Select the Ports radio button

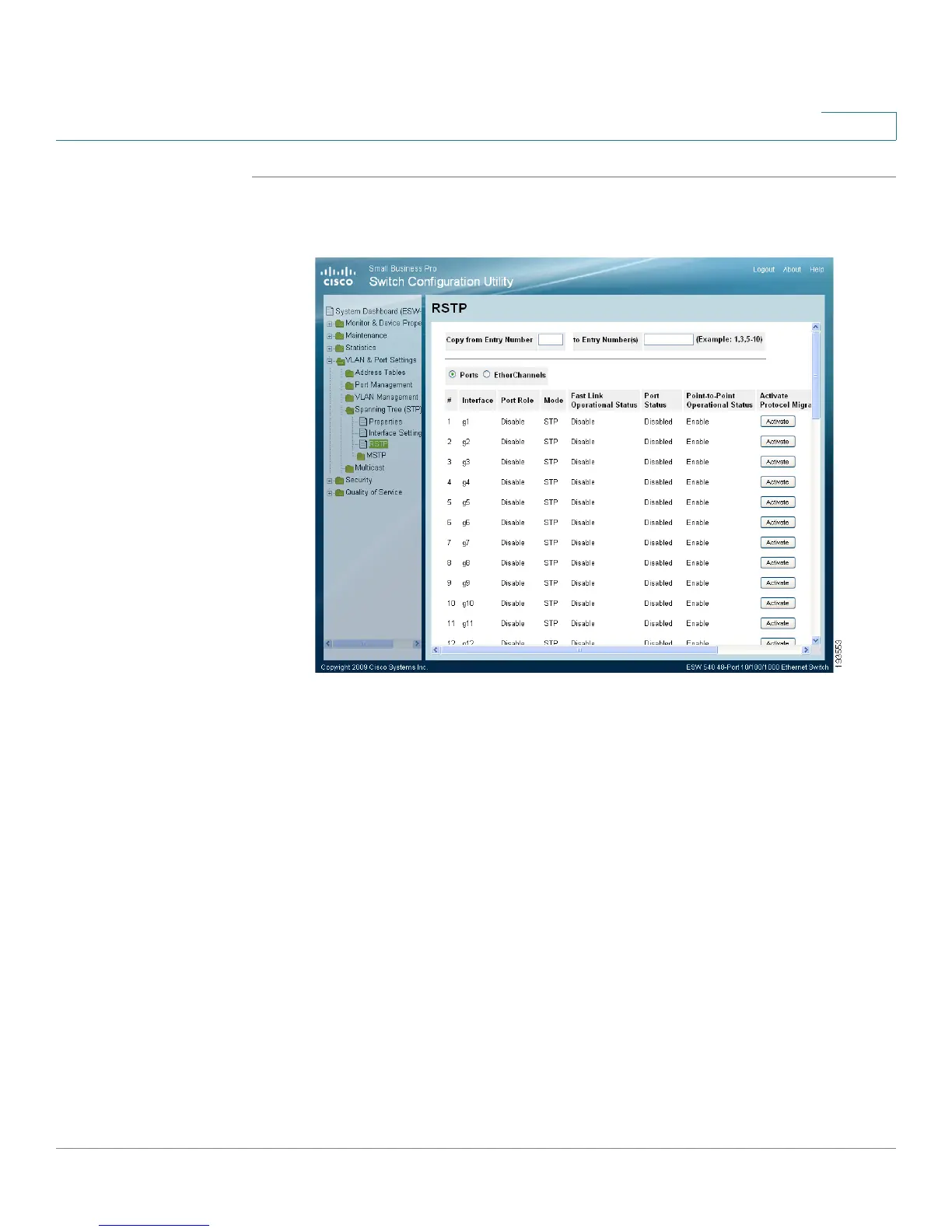tap(452, 375)
